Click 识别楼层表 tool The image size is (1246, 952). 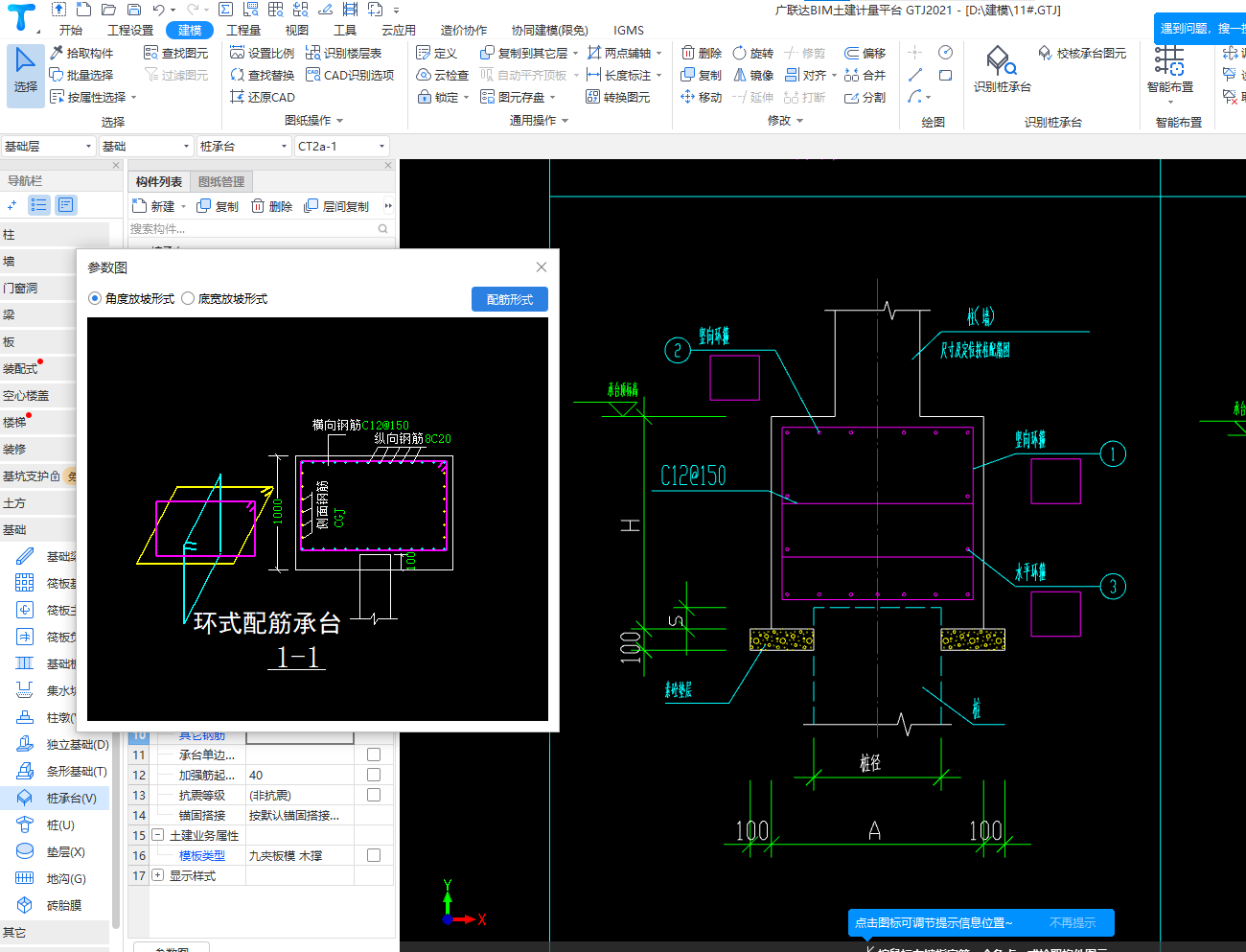(x=343, y=53)
